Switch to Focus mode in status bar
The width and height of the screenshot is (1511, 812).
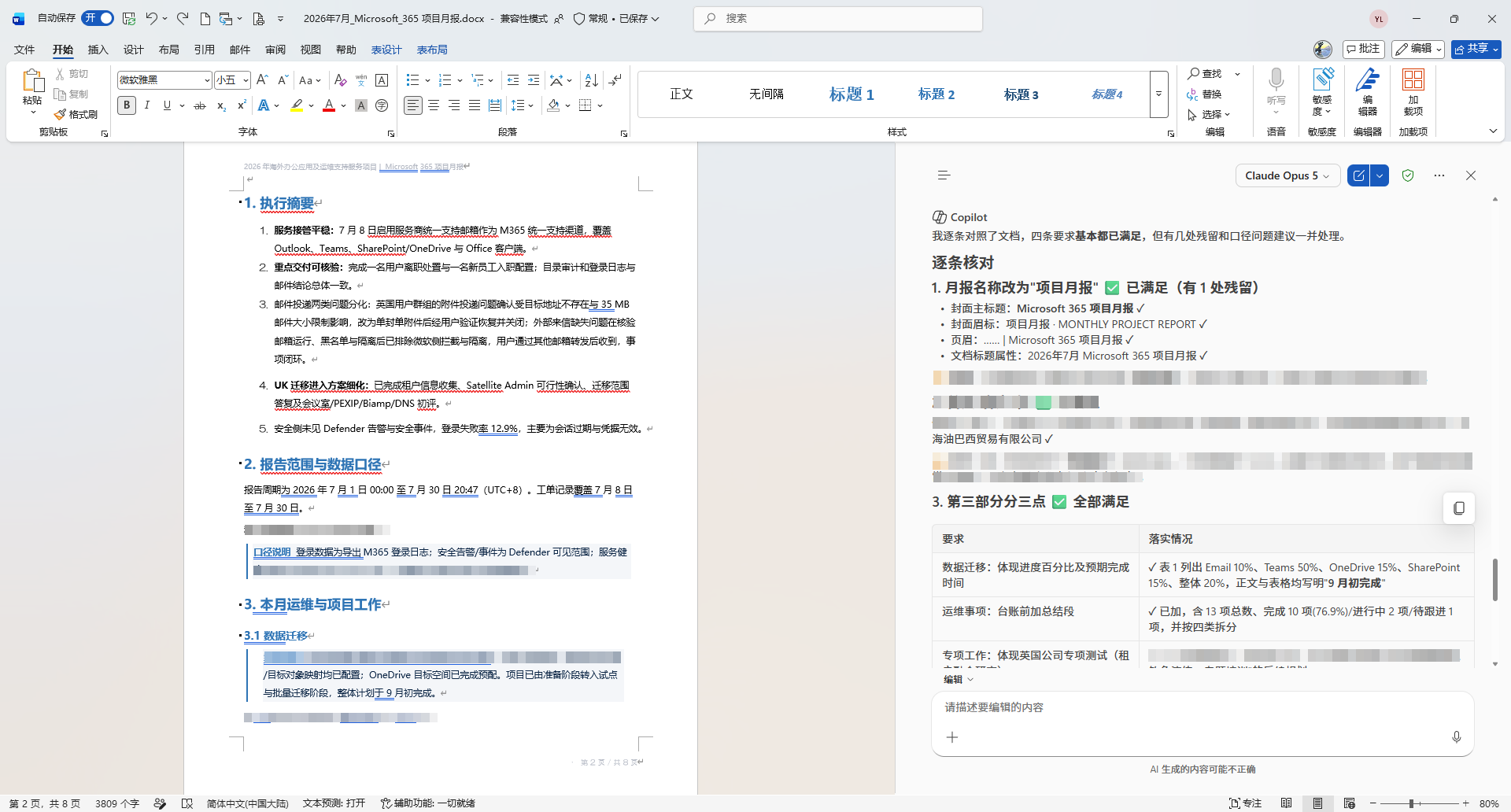tap(1246, 803)
